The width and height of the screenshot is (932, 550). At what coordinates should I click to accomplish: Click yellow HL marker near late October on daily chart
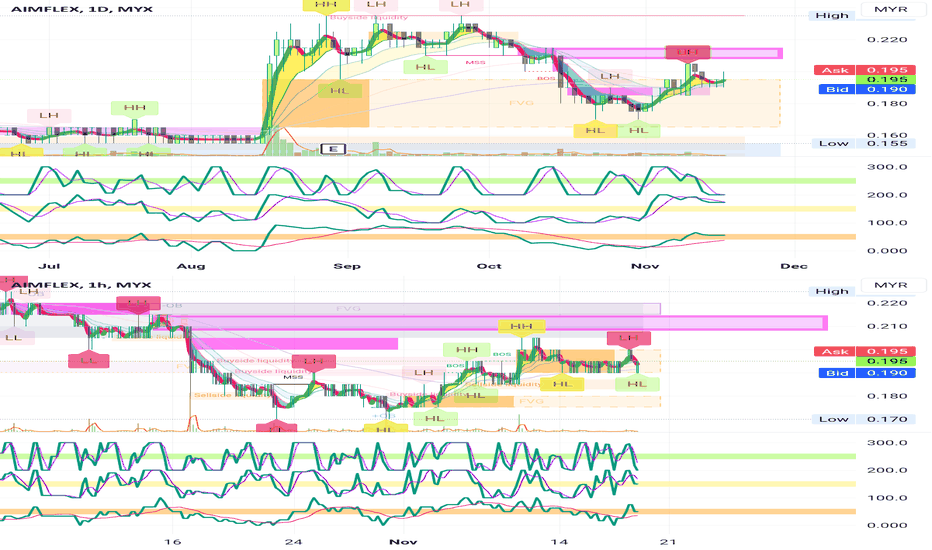click(595, 130)
